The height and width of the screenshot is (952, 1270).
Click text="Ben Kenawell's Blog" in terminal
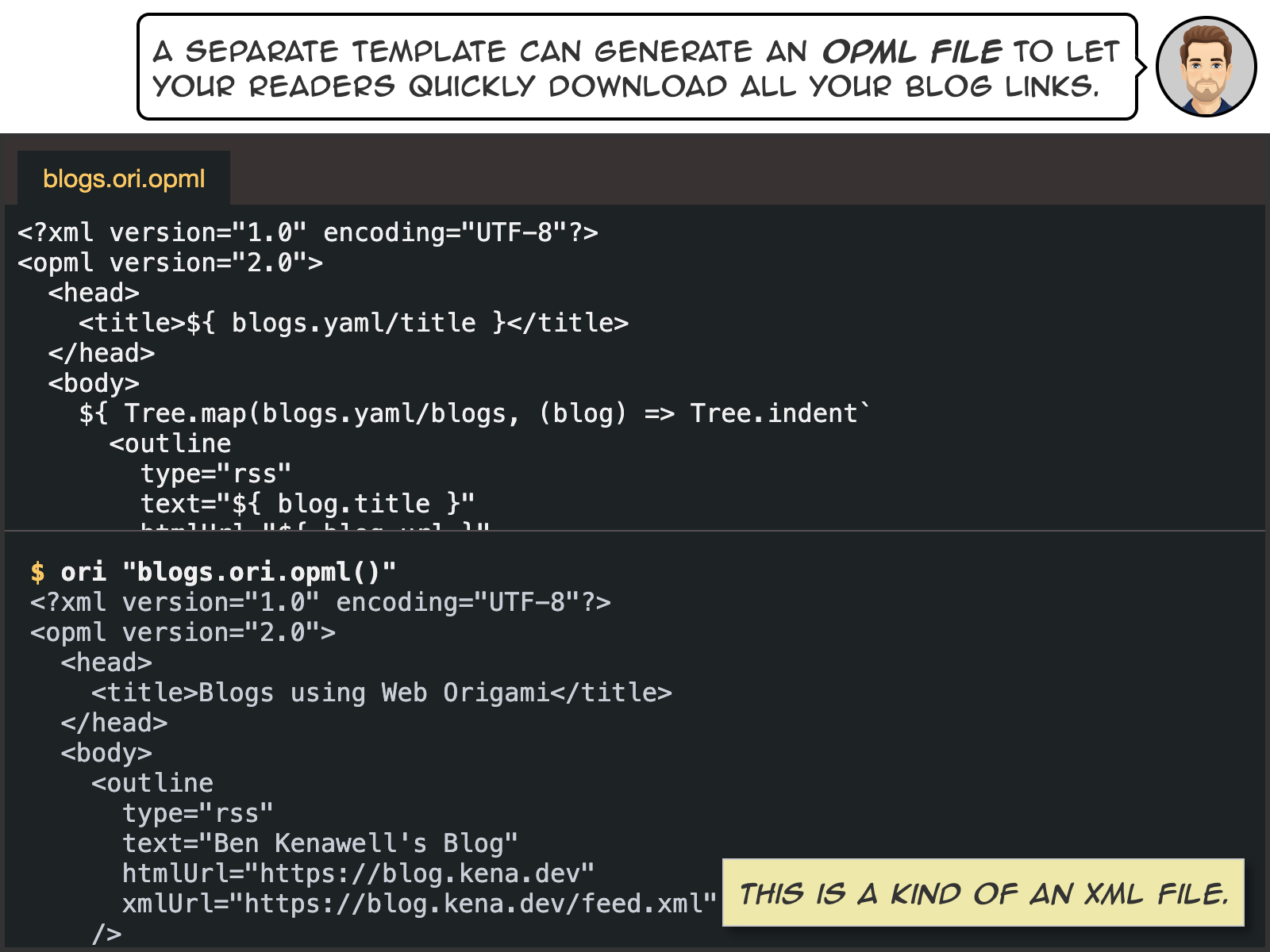[x=321, y=843]
